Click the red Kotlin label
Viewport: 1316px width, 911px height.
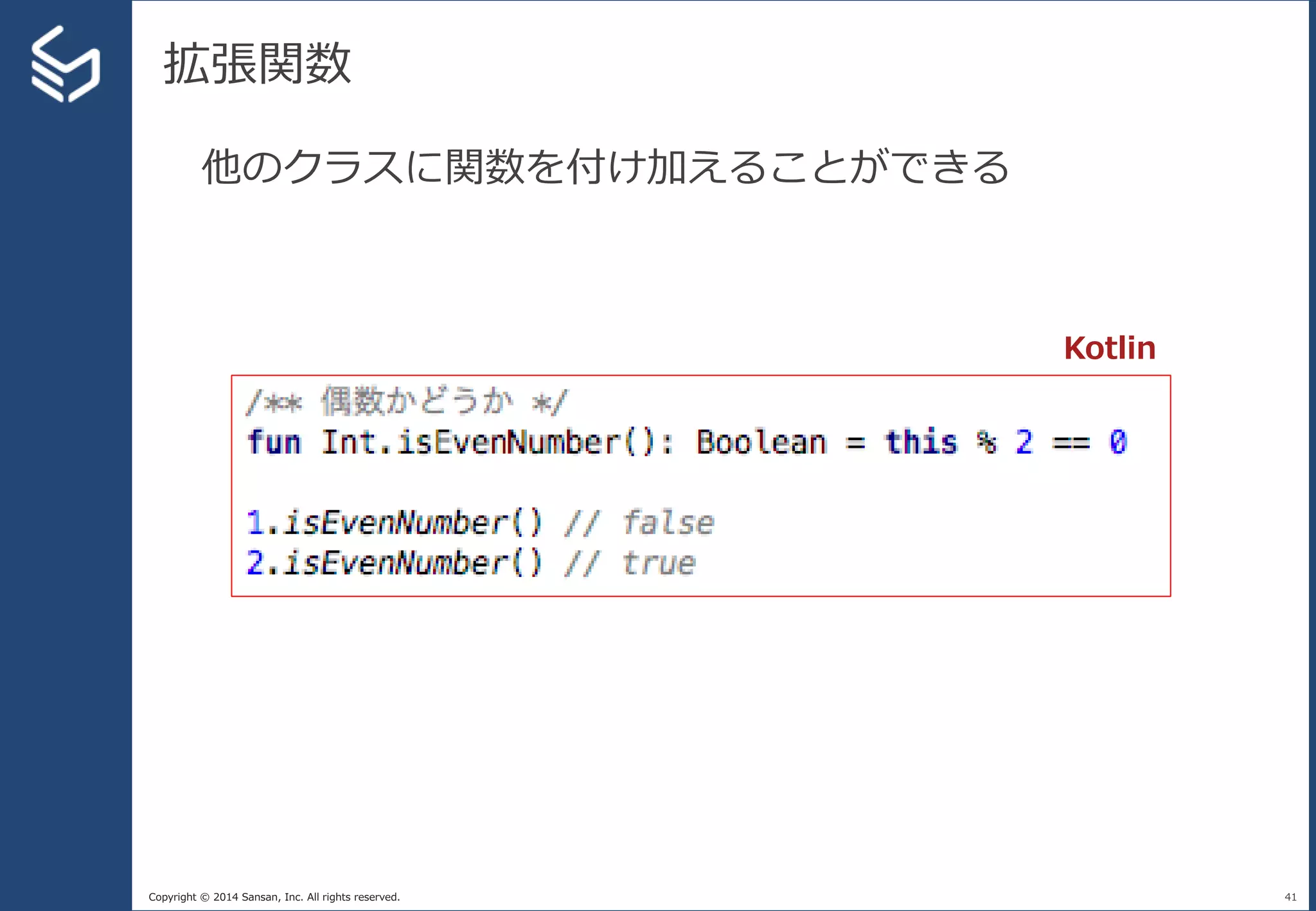point(1110,348)
